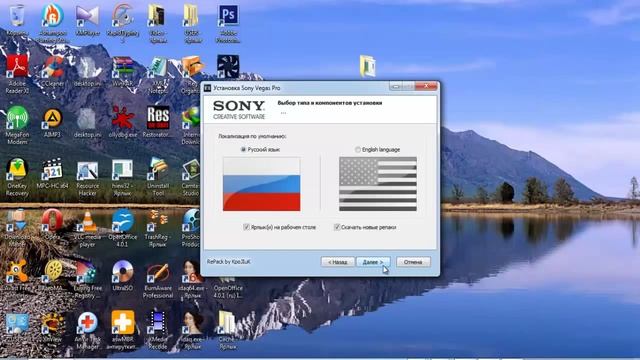Select the ollydbg.exe desktop icon

123,118
